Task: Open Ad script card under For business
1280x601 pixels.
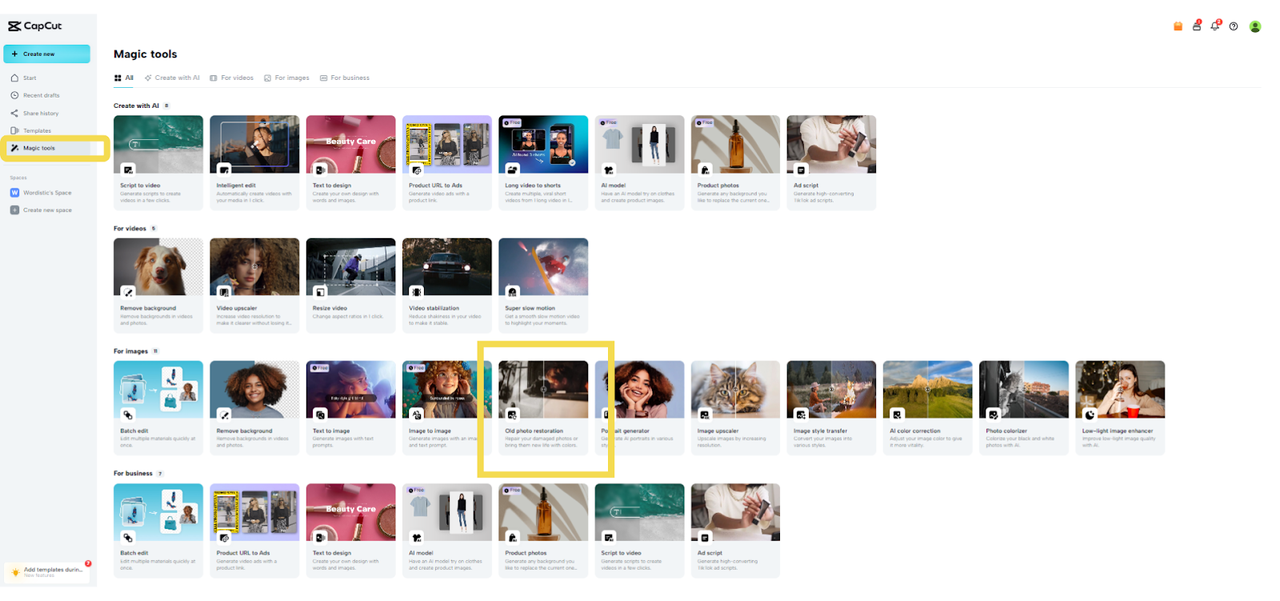Action: point(735,531)
